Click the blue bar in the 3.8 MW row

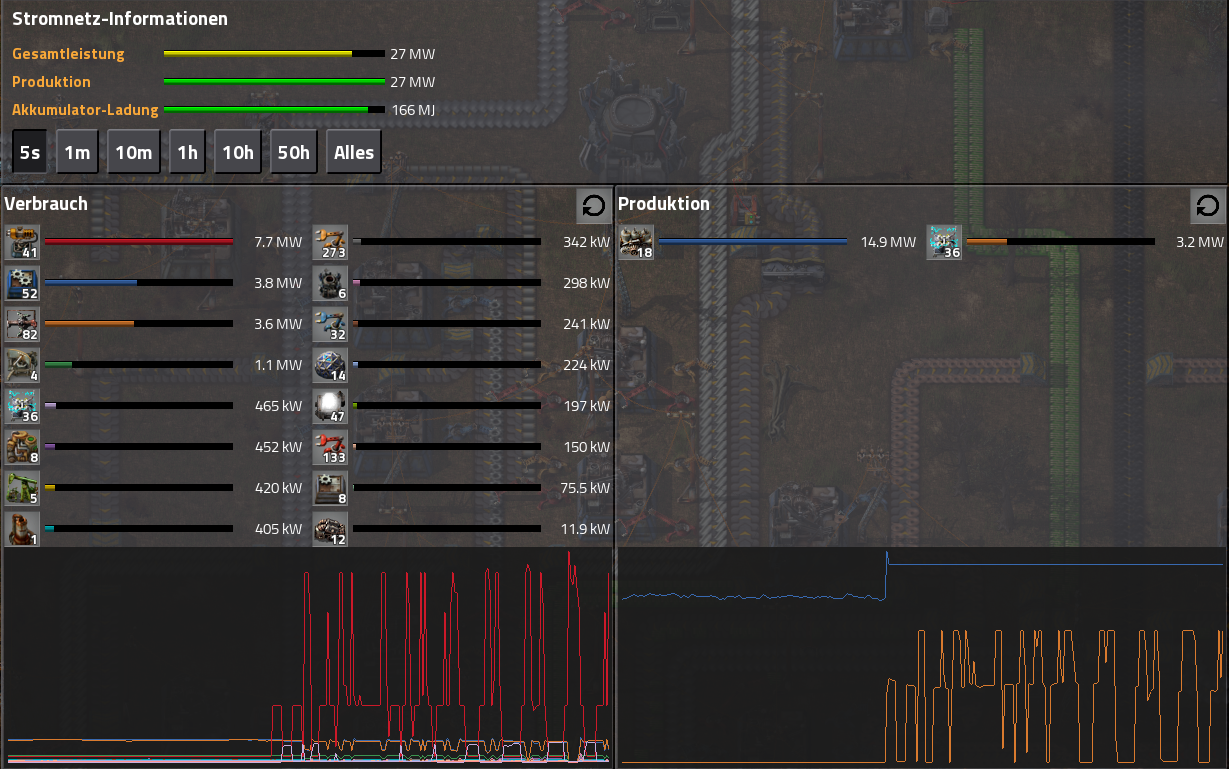point(138,283)
